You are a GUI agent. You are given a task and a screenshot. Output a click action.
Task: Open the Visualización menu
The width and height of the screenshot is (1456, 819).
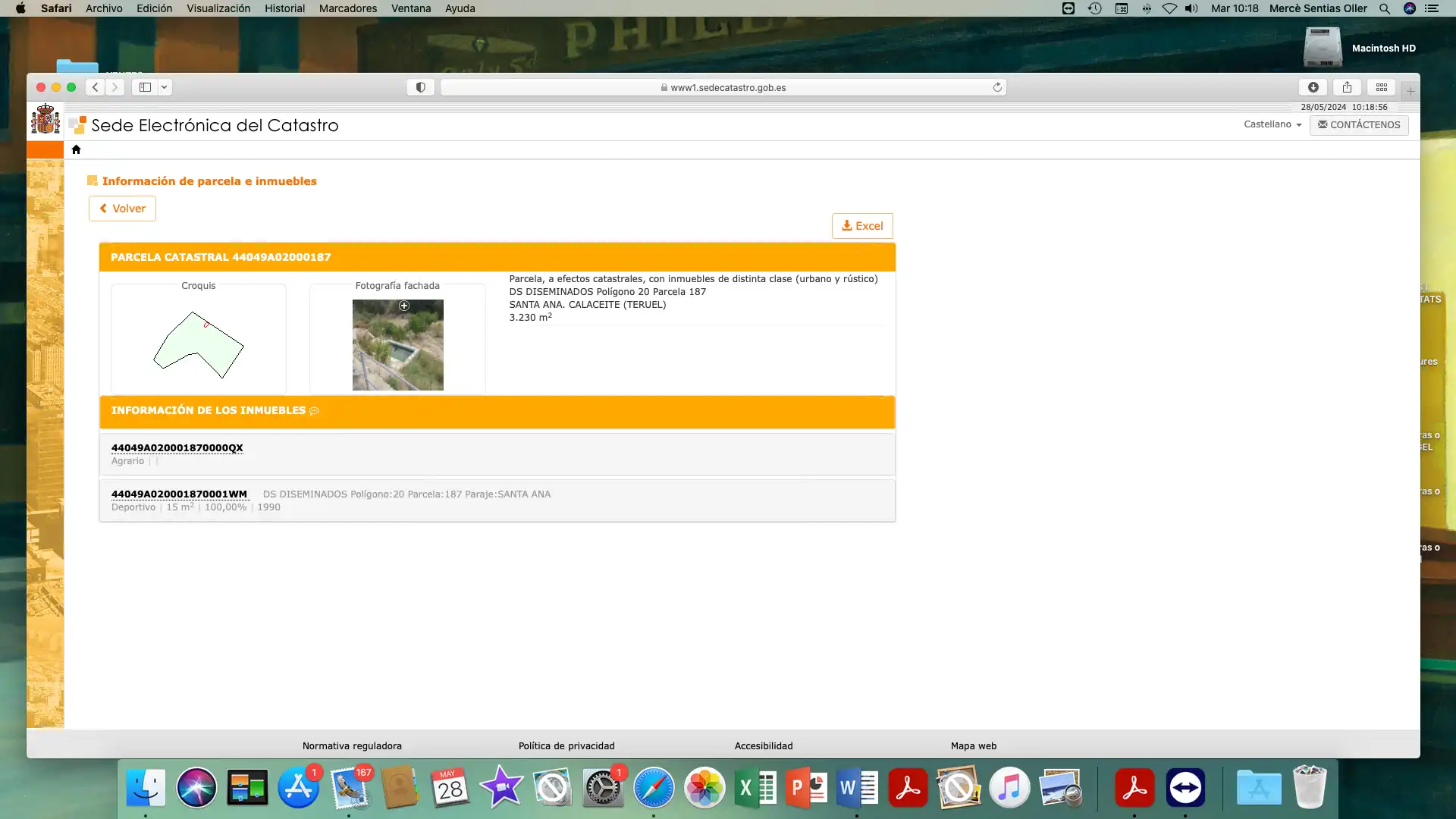point(218,8)
